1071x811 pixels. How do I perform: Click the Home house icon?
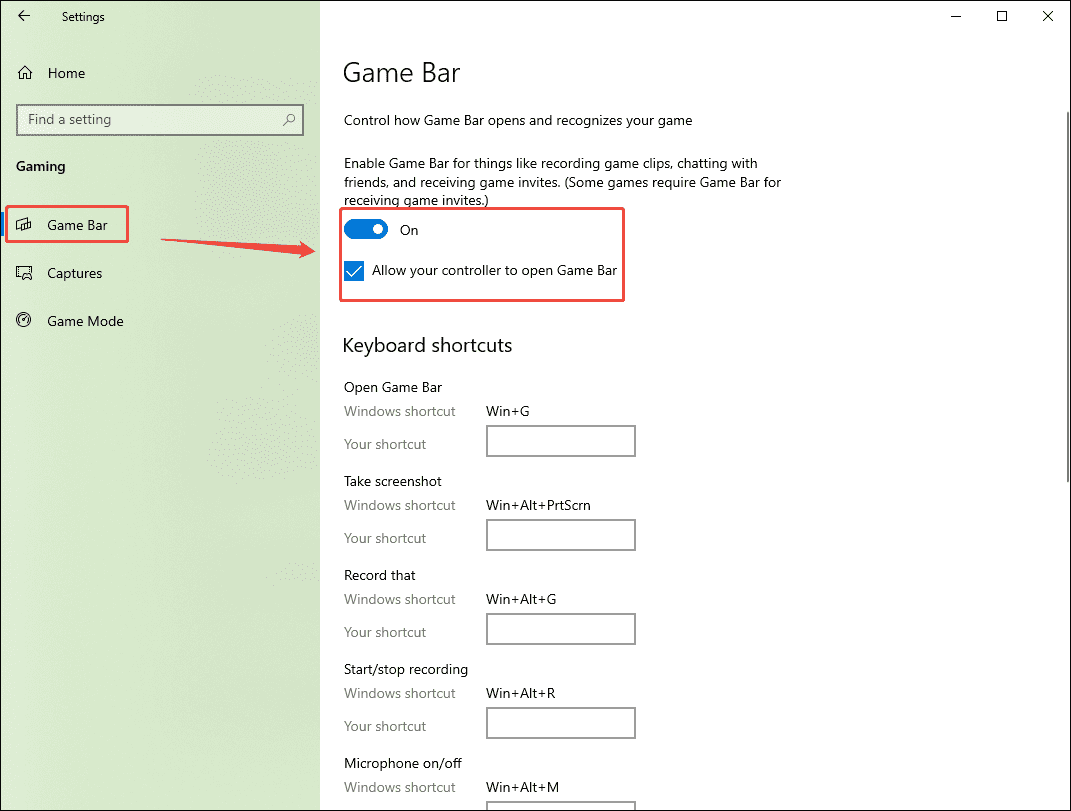coord(25,73)
